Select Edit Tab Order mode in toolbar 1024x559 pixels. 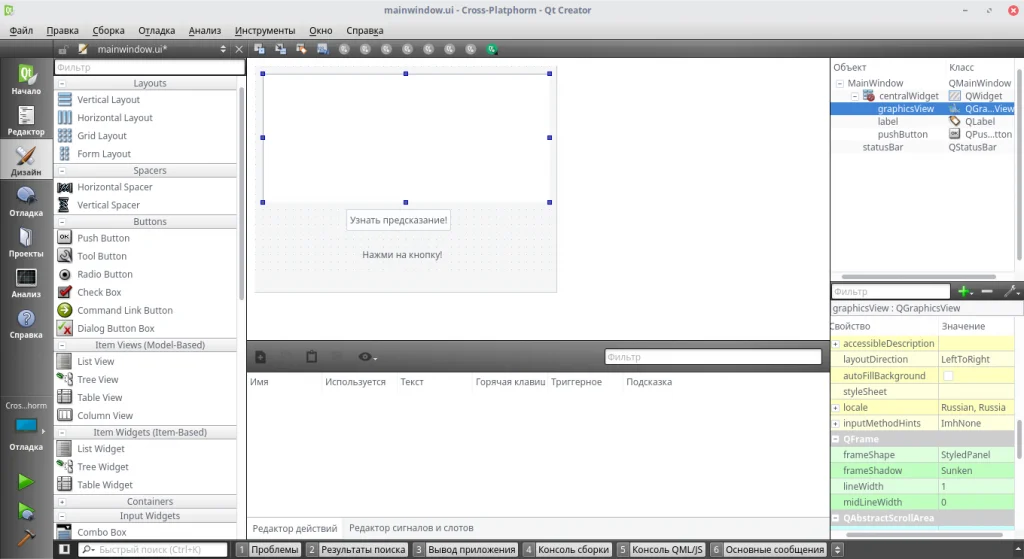(x=323, y=49)
